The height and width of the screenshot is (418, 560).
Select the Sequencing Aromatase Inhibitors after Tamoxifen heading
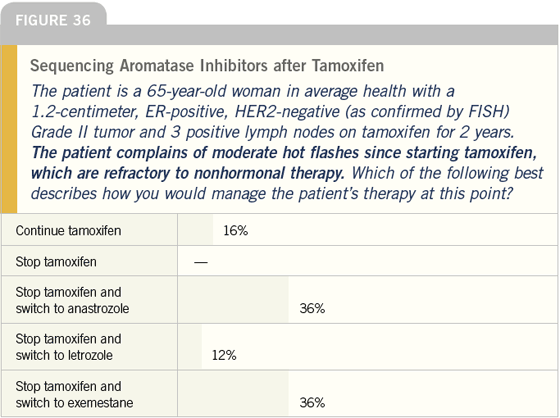click(207, 66)
